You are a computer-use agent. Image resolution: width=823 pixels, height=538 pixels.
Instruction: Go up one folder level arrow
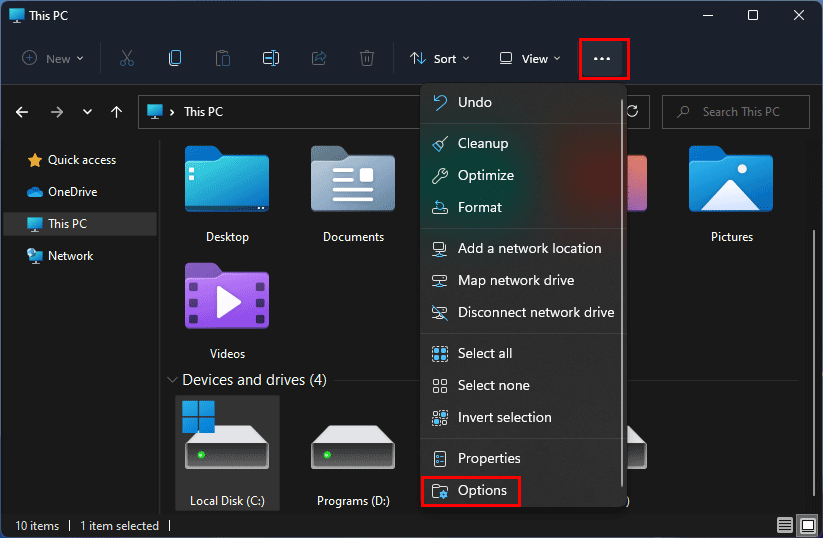[117, 112]
